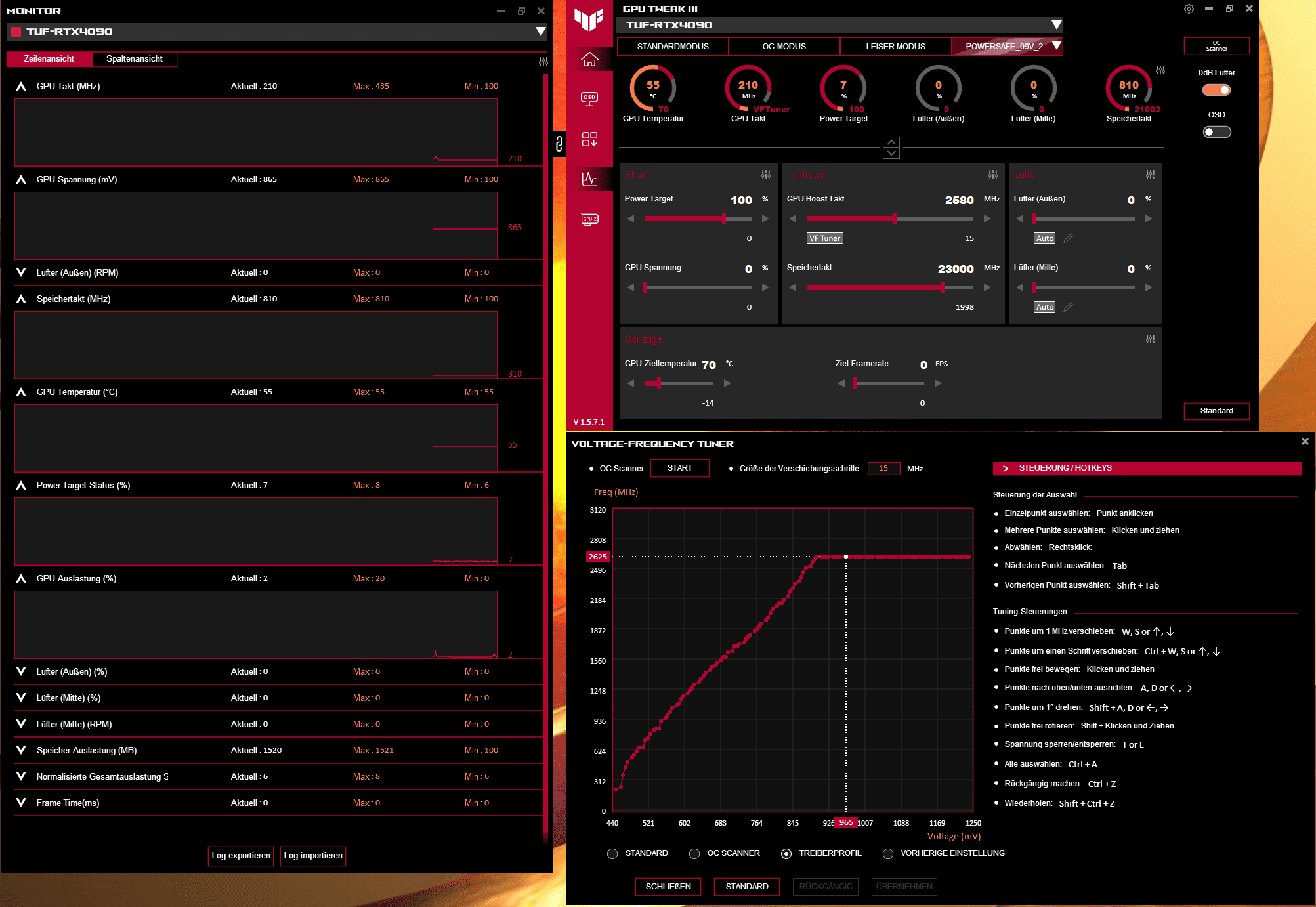This screenshot has width=1316, height=907.
Task: Switch to Spaltenansicht tab
Action: point(135,59)
